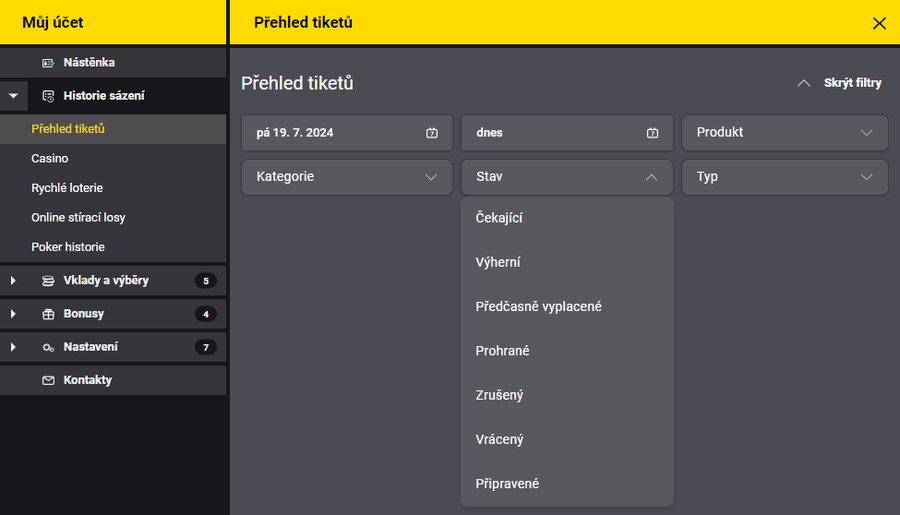The image size is (900, 515).
Task: Open the calendar icon in start date field
Action: (x=432, y=133)
